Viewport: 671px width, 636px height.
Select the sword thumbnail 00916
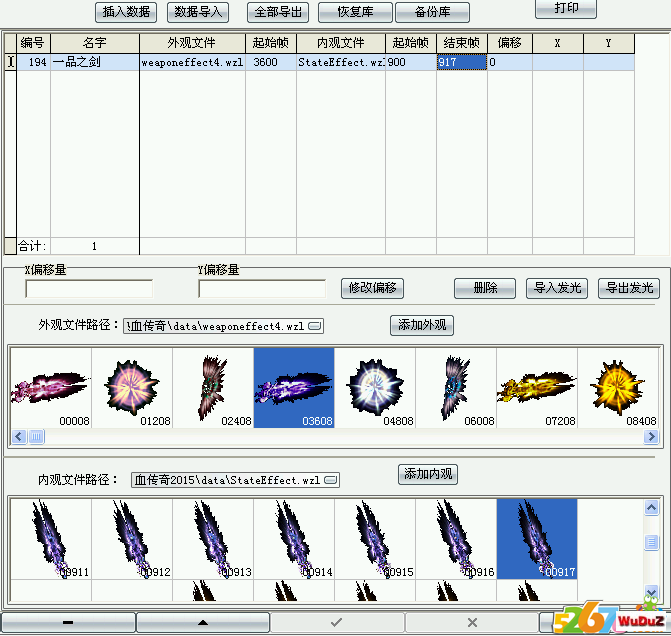(x=456, y=539)
